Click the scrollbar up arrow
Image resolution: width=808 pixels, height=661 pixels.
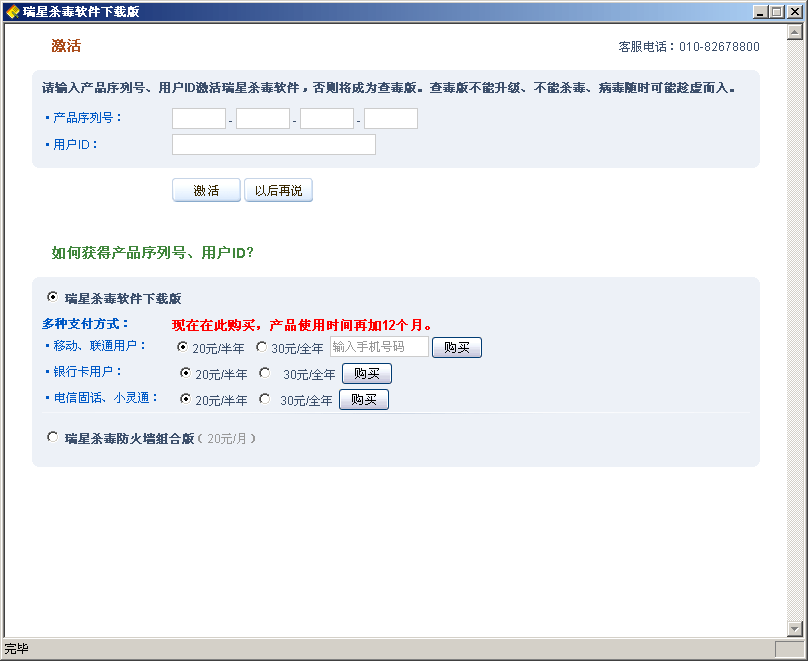point(795,32)
